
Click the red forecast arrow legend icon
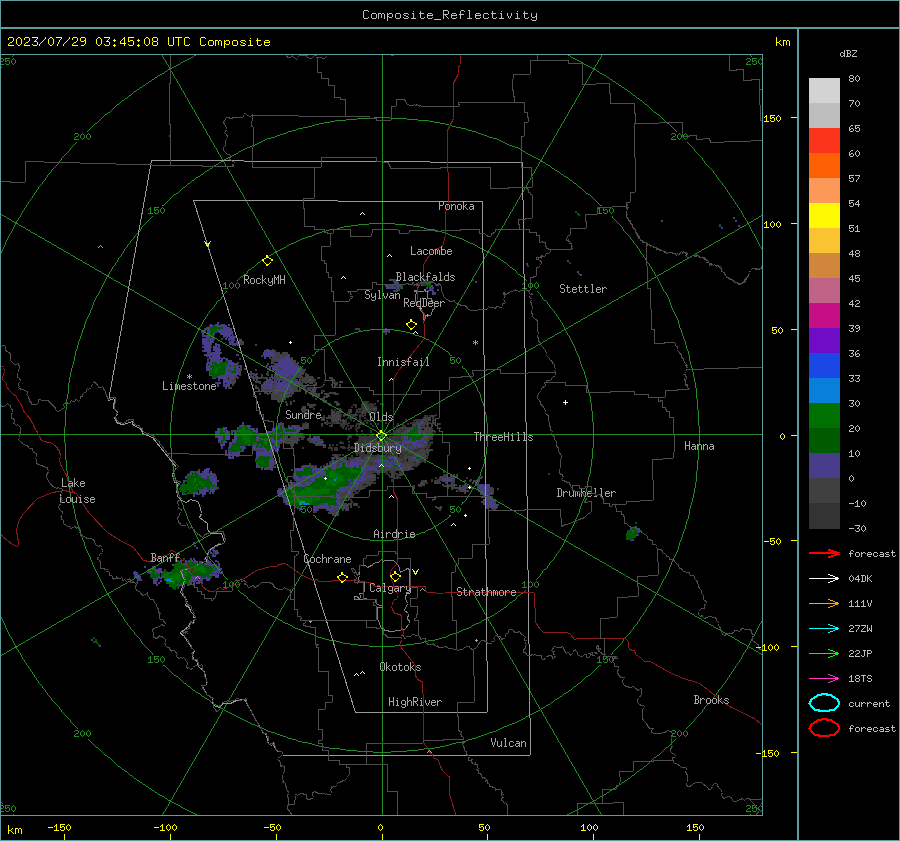tap(824, 553)
